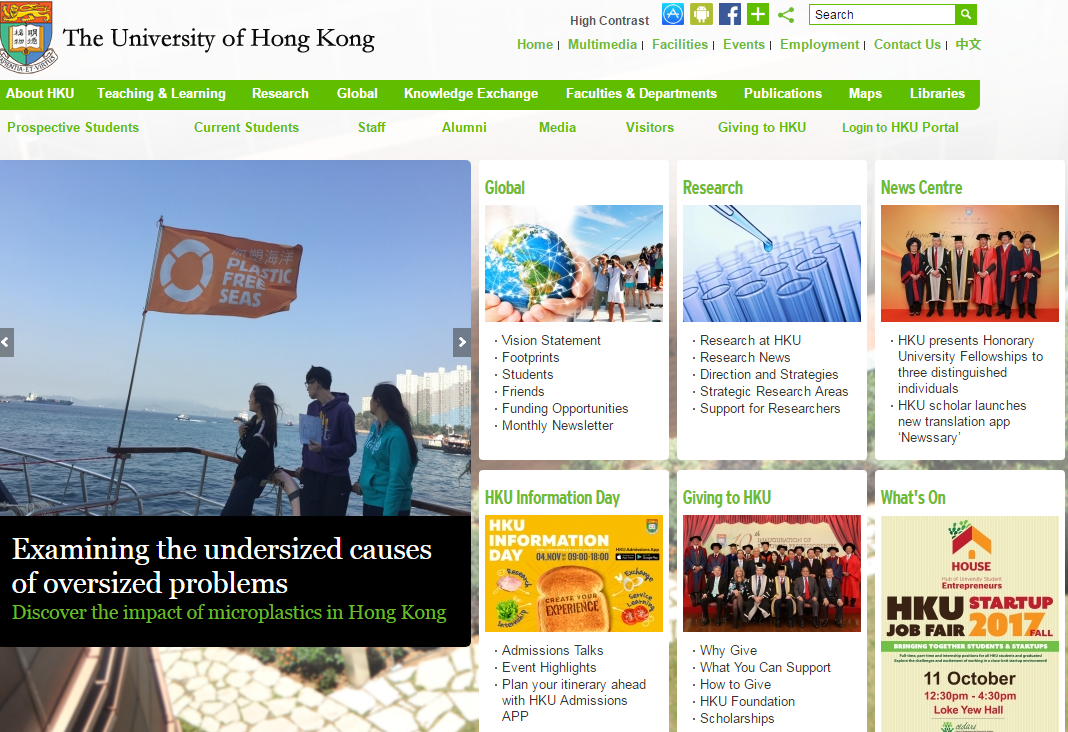The image size is (1068, 732).
Task: Open Why Give link
Action: [x=728, y=650]
